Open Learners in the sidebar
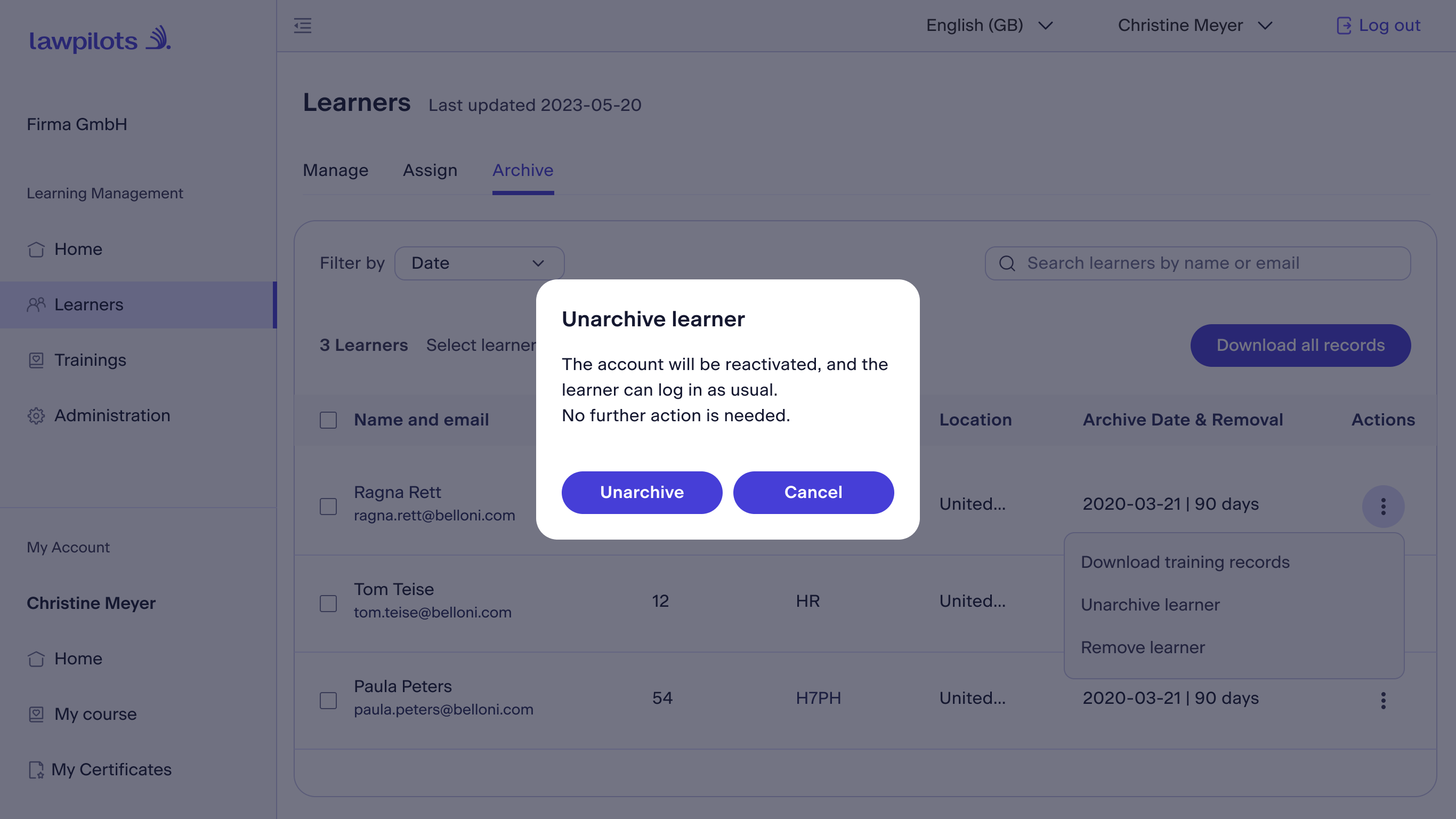Screen dimensions: 1456x819 [x=137, y=305]
